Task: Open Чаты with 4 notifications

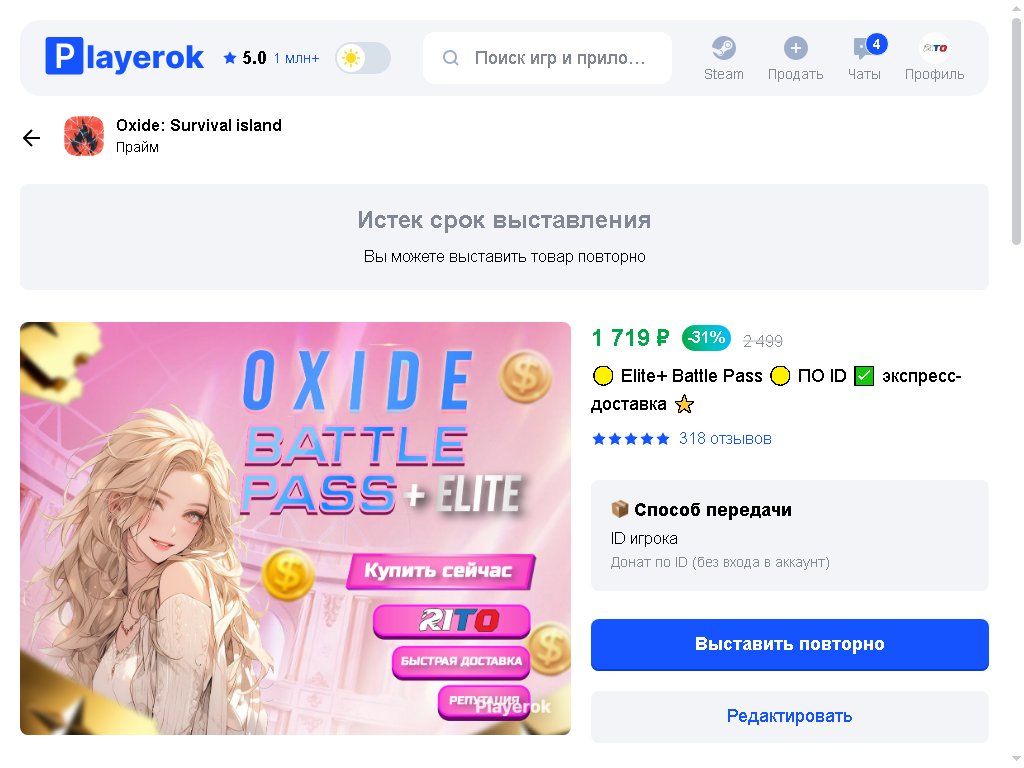Action: (x=864, y=57)
